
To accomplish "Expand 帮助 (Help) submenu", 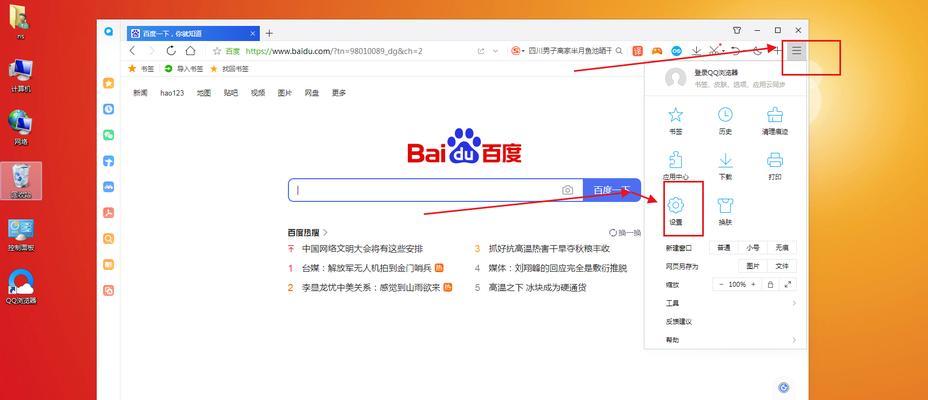I will point(731,340).
